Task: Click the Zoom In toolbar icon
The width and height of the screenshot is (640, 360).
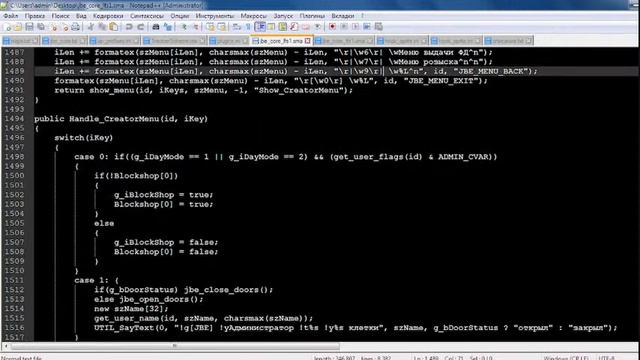Action: point(184,27)
